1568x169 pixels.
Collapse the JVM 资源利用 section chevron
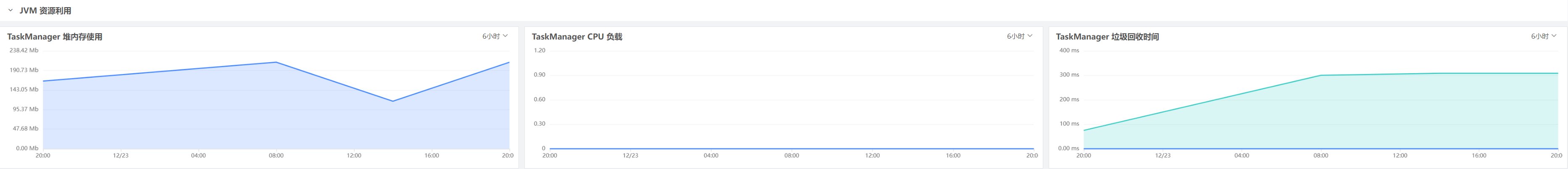click(11, 11)
